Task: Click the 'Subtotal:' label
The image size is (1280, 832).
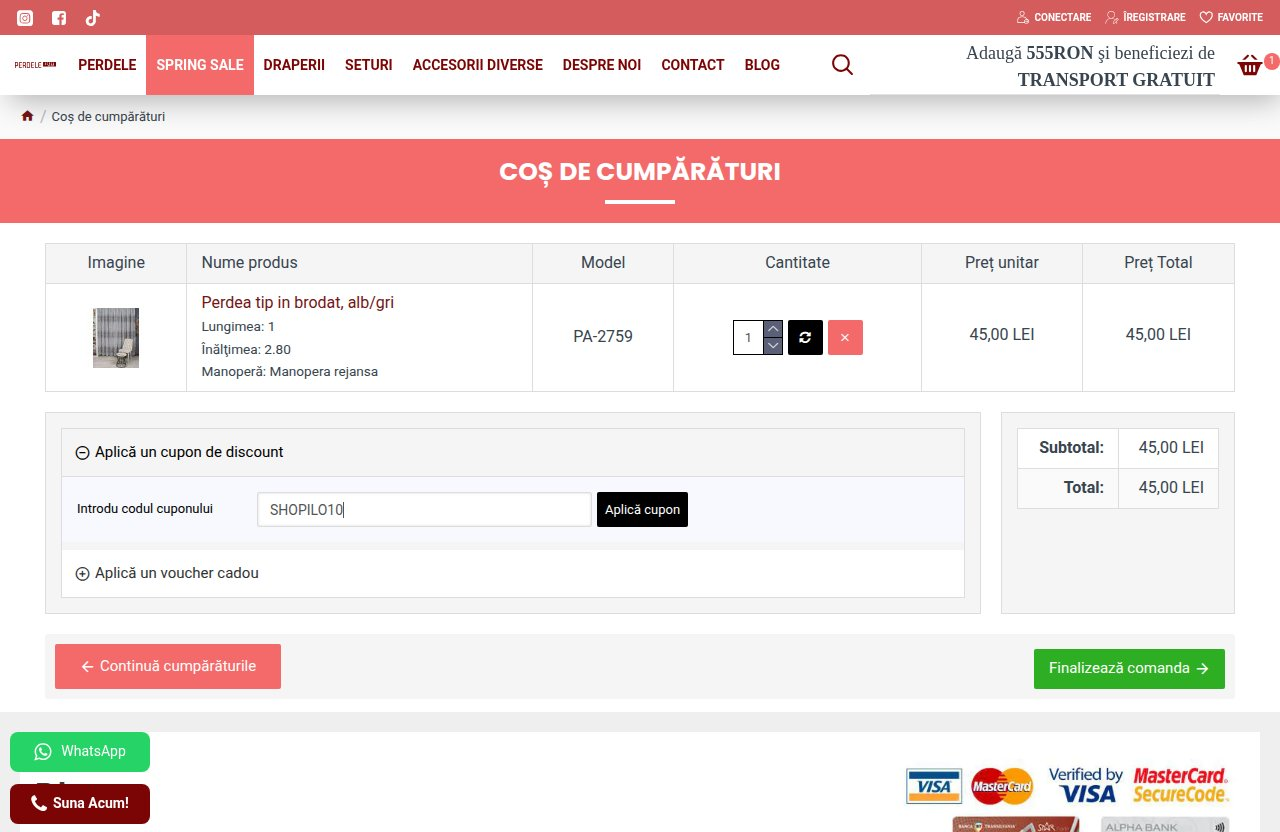Action: [1071, 448]
